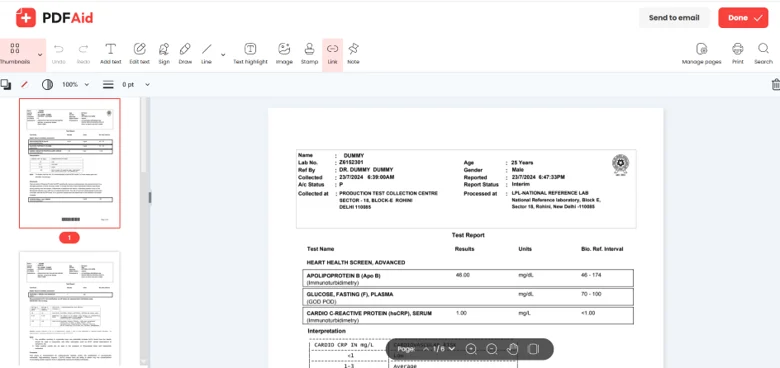This screenshot has width=780, height=368.
Task: Delete selection with the trash icon
Action: (775, 85)
